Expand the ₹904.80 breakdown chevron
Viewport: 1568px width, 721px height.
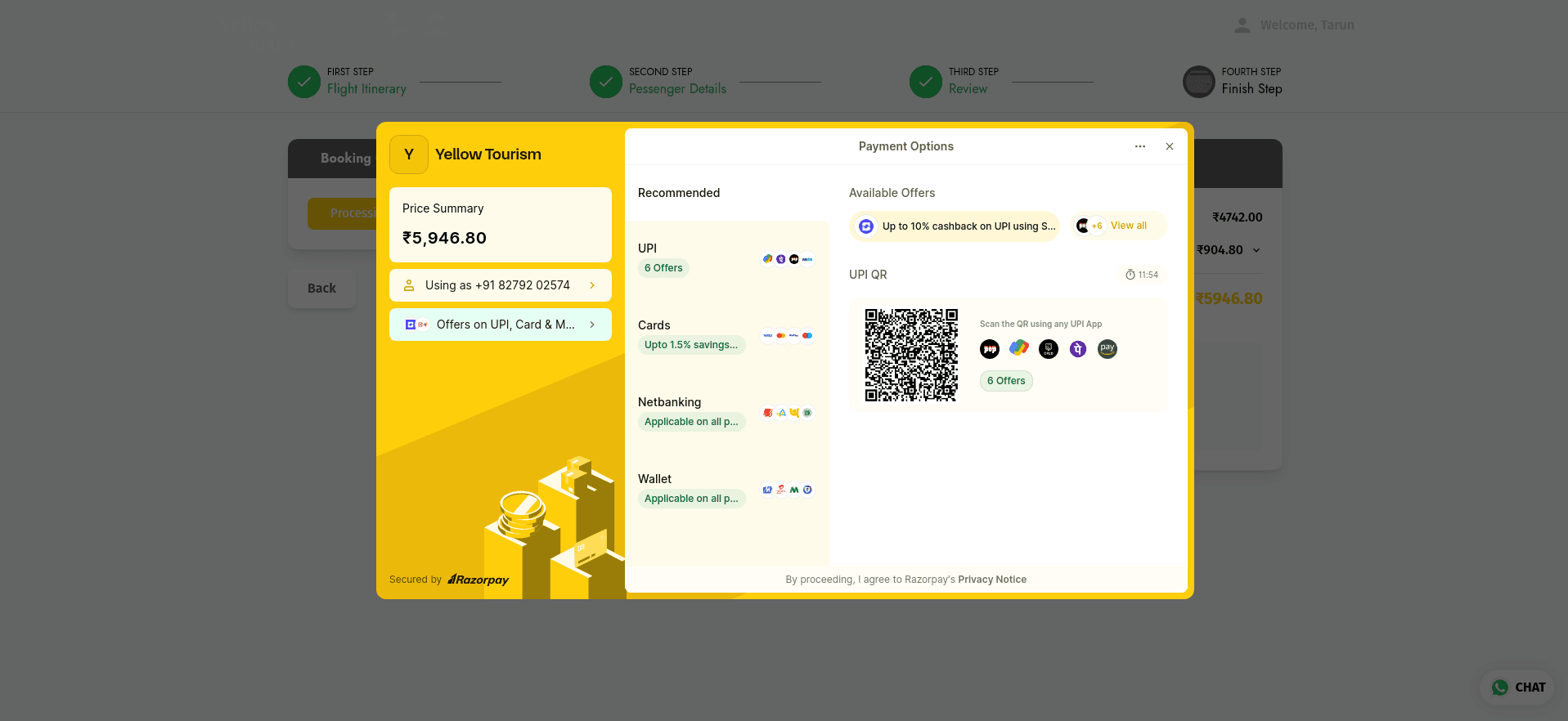pos(1256,250)
